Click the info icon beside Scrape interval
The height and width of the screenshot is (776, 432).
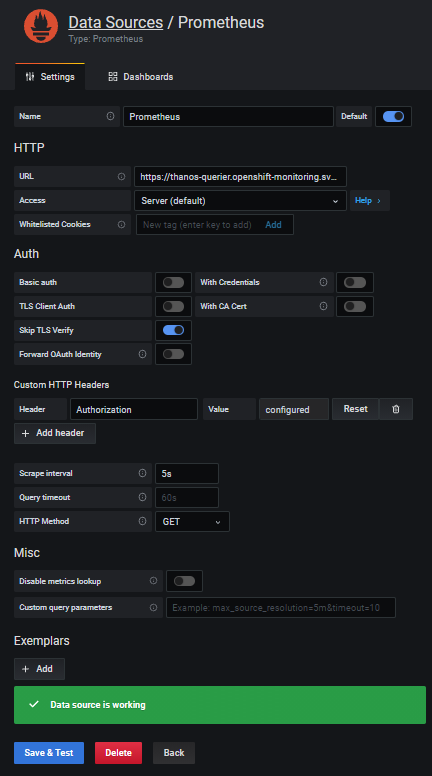[x=143, y=473]
